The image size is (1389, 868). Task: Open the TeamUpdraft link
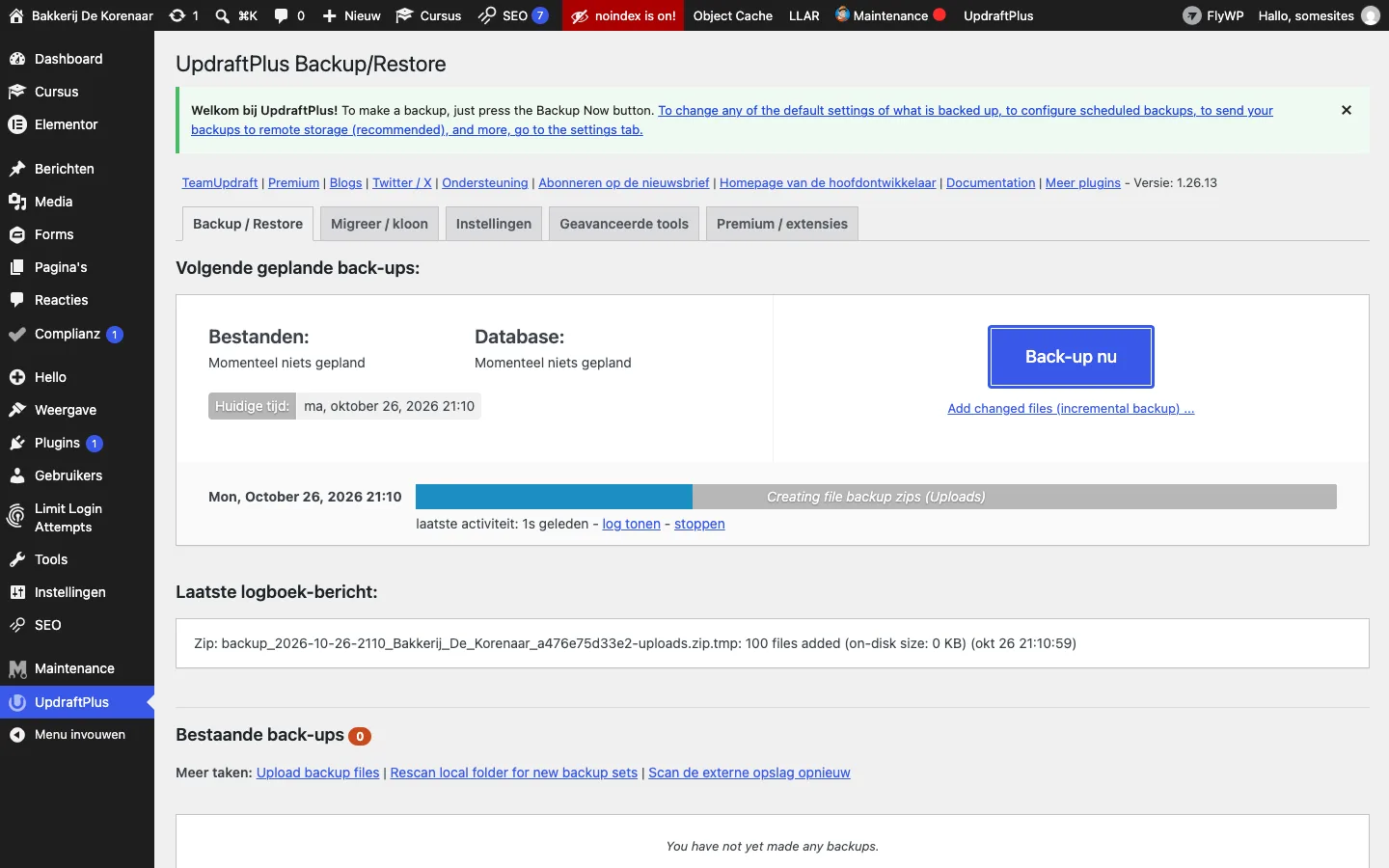[x=220, y=182]
